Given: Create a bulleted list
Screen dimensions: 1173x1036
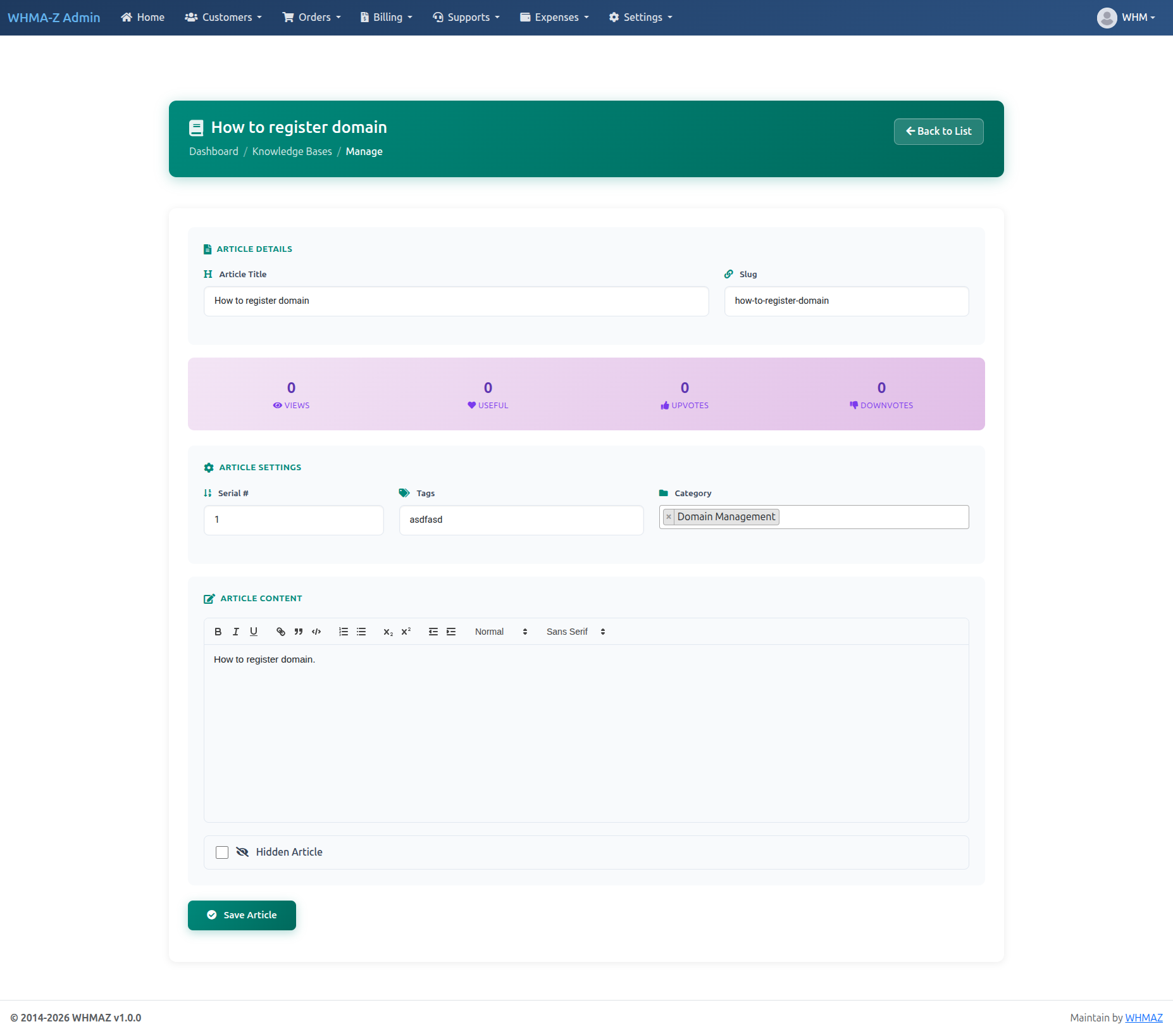Looking at the screenshot, I should (361, 631).
